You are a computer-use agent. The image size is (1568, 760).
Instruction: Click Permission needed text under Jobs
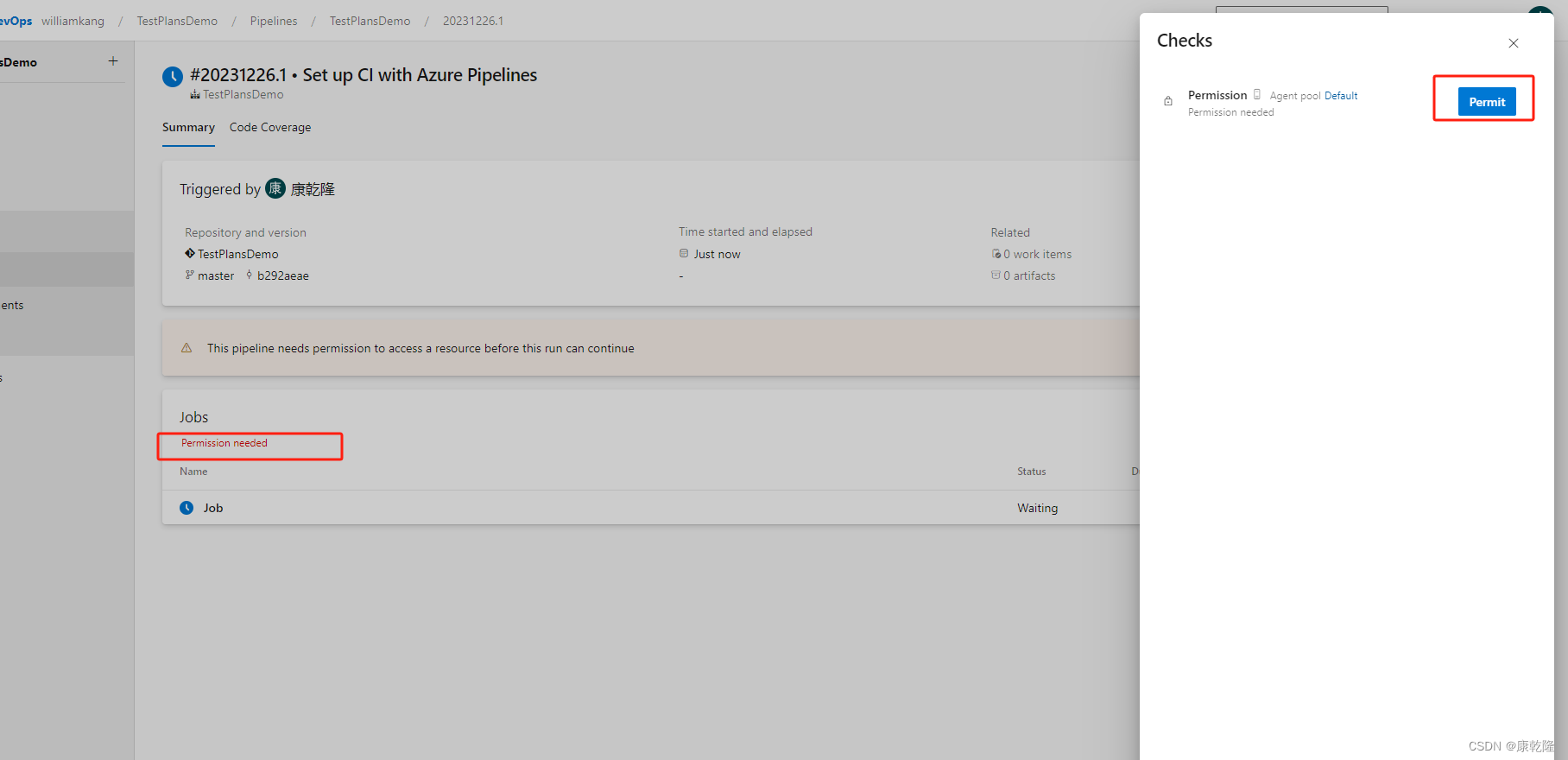tap(224, 443)
